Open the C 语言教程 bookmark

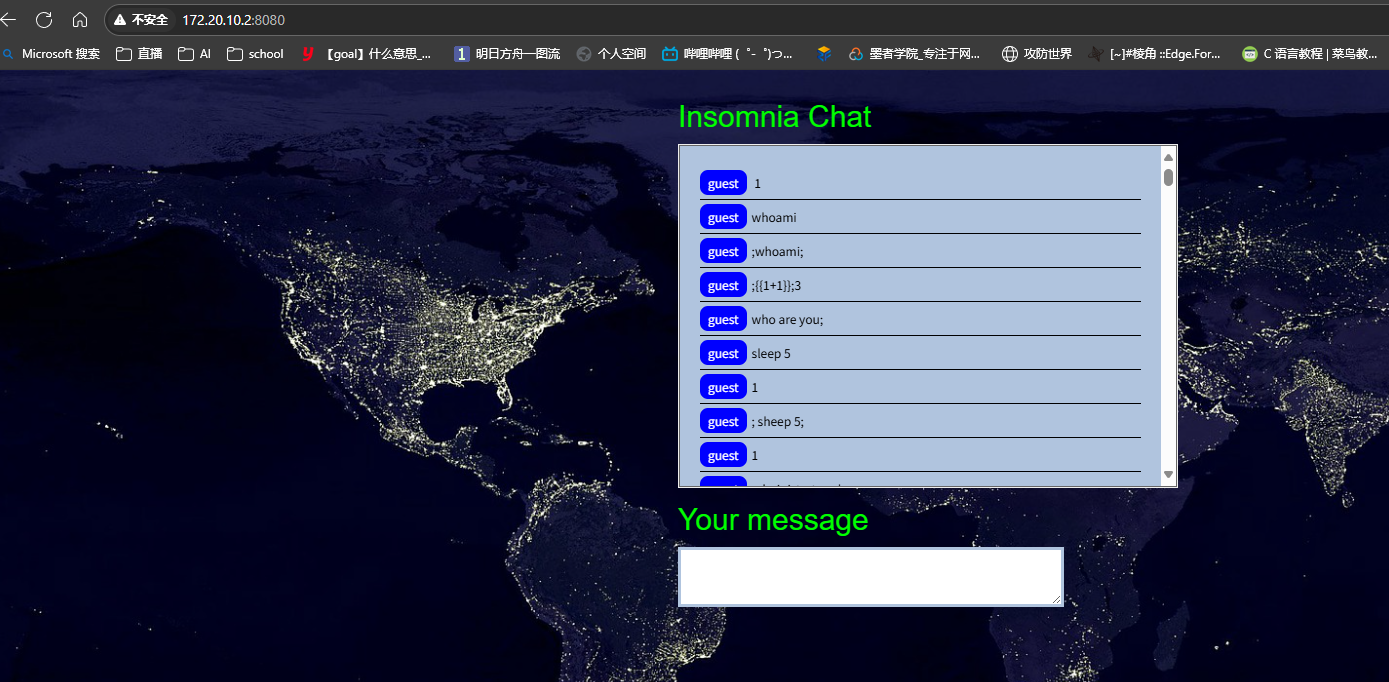click(1308, 54)
